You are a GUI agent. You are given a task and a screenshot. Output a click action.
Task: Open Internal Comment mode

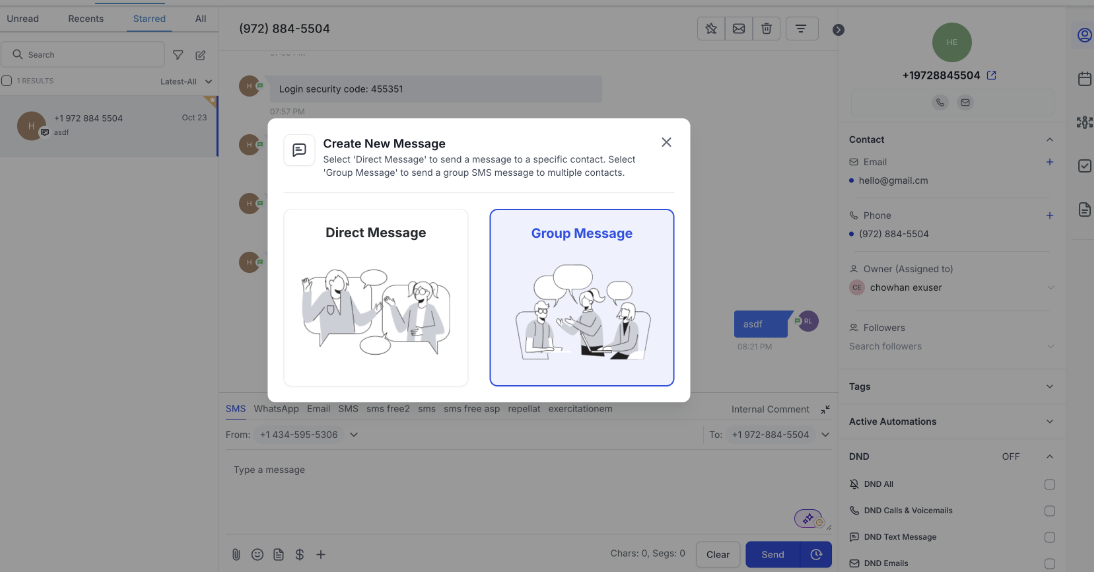pyautogui.click(x=770, y=409)
